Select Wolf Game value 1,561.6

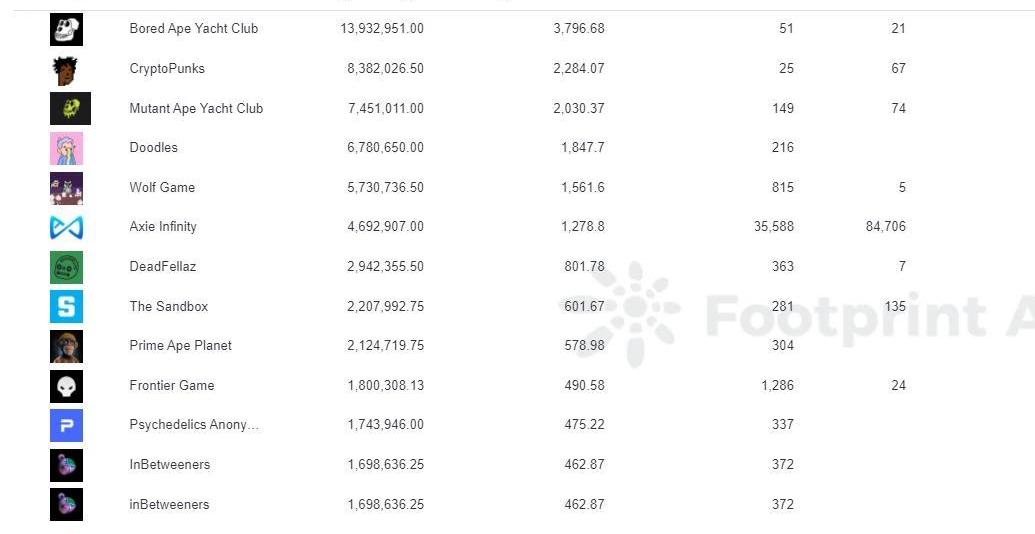(x=583, y=187)
